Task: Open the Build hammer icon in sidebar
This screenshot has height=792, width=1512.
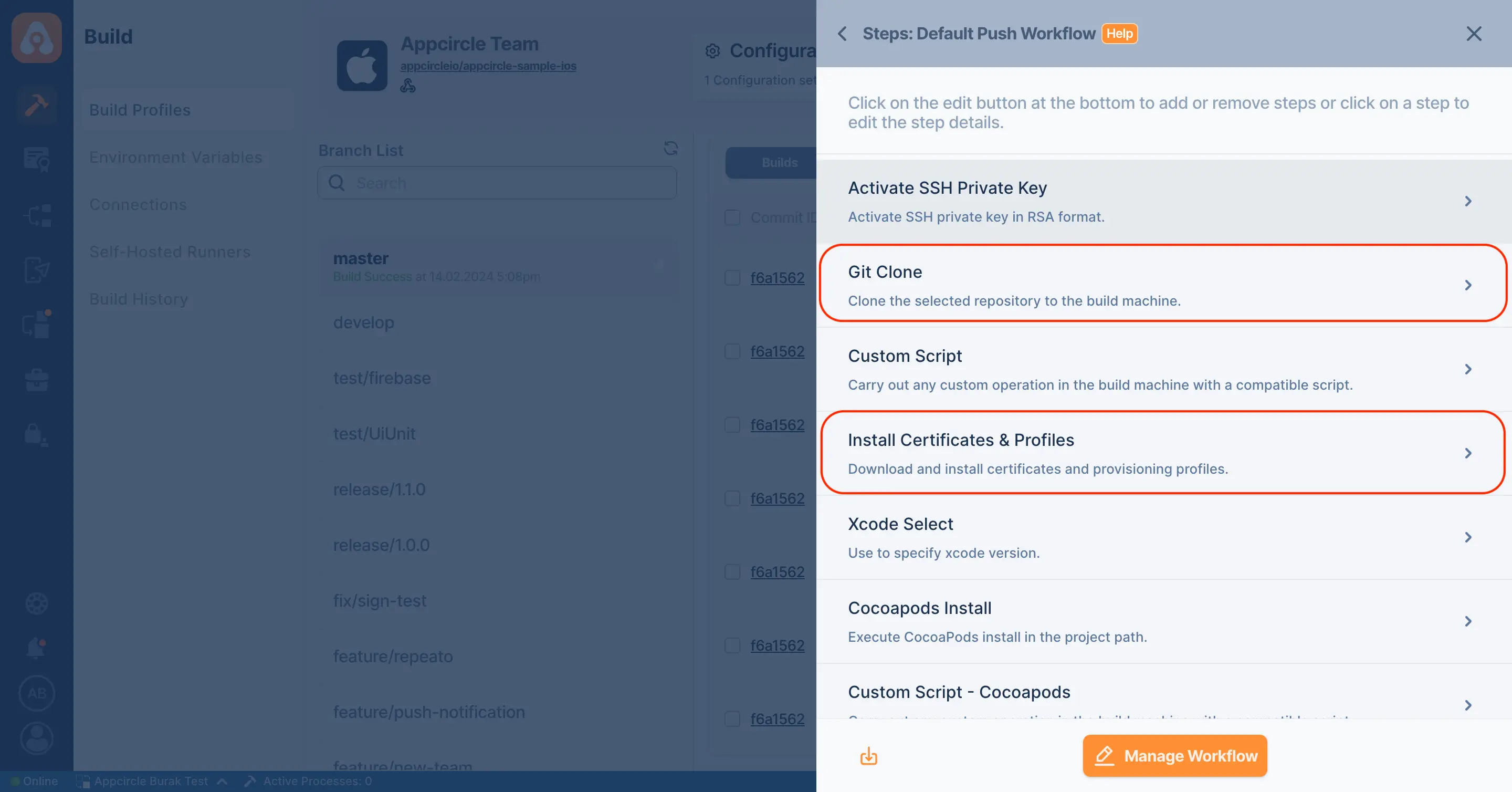Action: [x=36, y=105]
